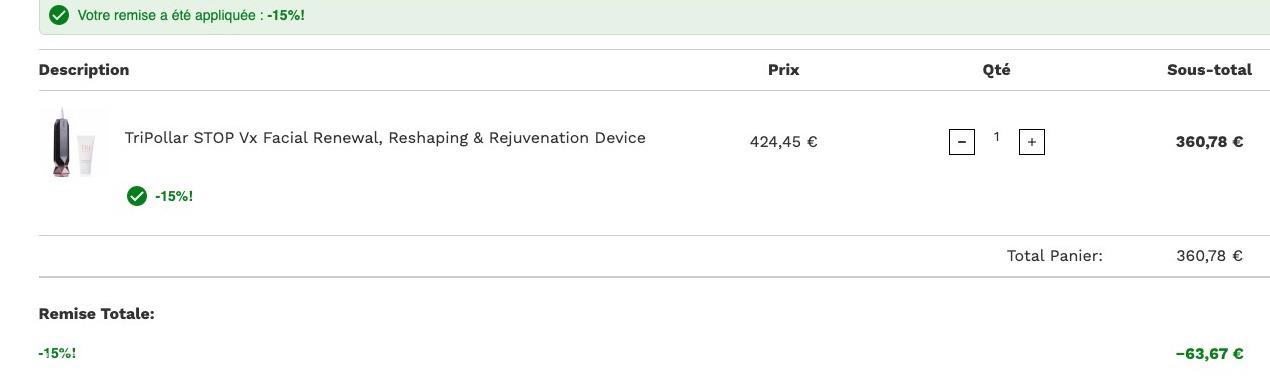This screenshot has width=1270, height=376.
Task: Click the Description column header
Action: click(84, 70)
